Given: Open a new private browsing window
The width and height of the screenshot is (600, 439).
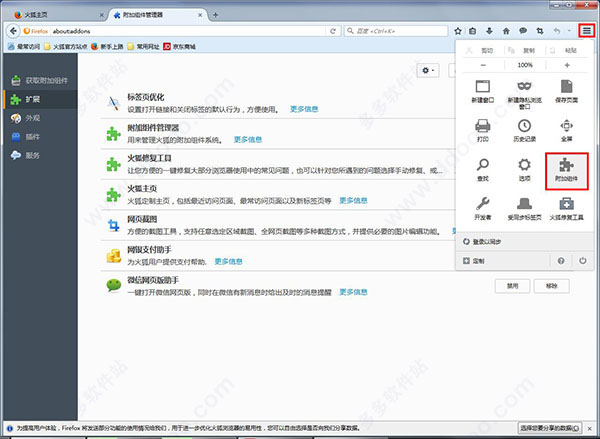Looking at the screenshot, I should coord(524,94).
